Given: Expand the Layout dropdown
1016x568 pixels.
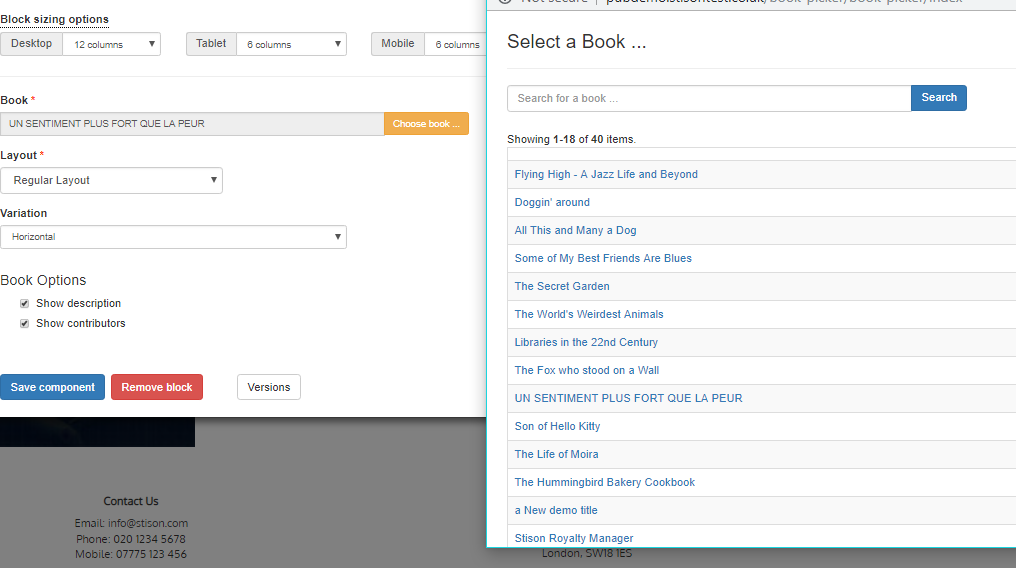Looking at the screenshot, I should tap(111, 180).
